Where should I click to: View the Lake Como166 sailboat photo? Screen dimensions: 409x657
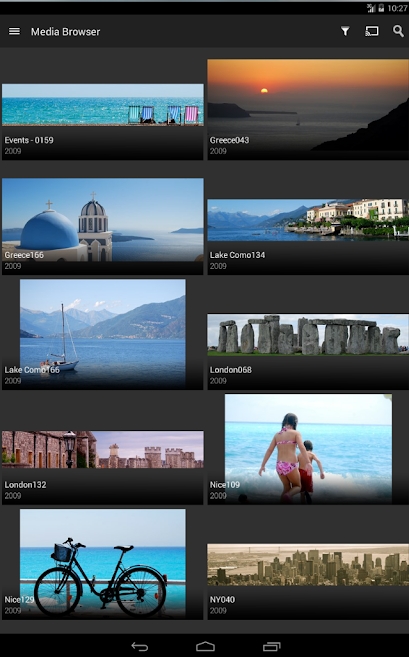[x=103, y=334]
